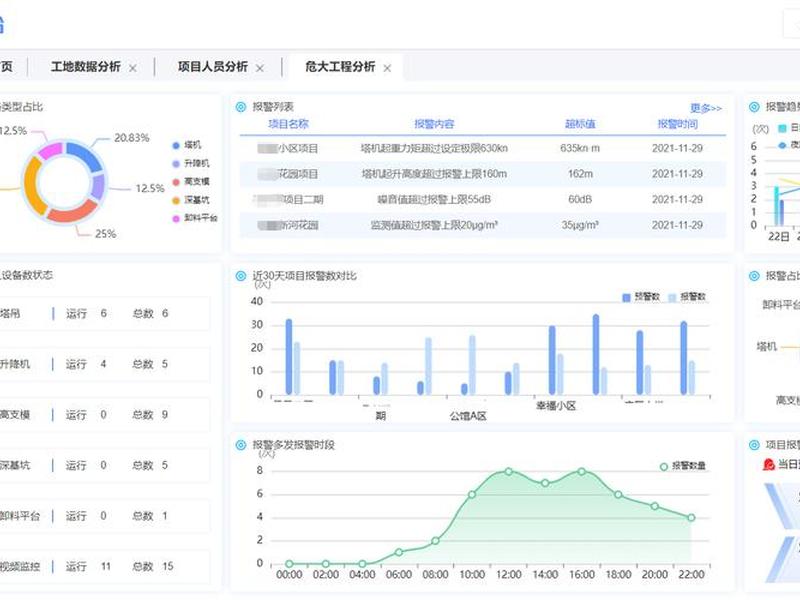Select the 危大工程分析 tab
The height and width of the screenshot is (600, 800).
coord(340,67)
